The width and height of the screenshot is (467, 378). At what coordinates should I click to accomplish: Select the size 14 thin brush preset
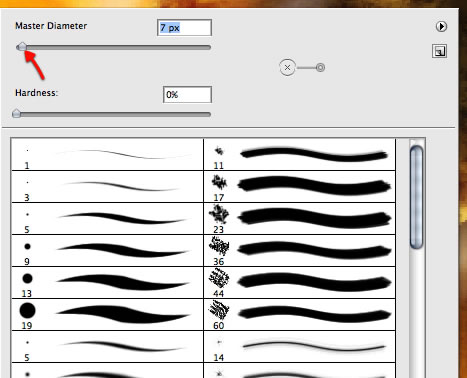click(299, 346)
